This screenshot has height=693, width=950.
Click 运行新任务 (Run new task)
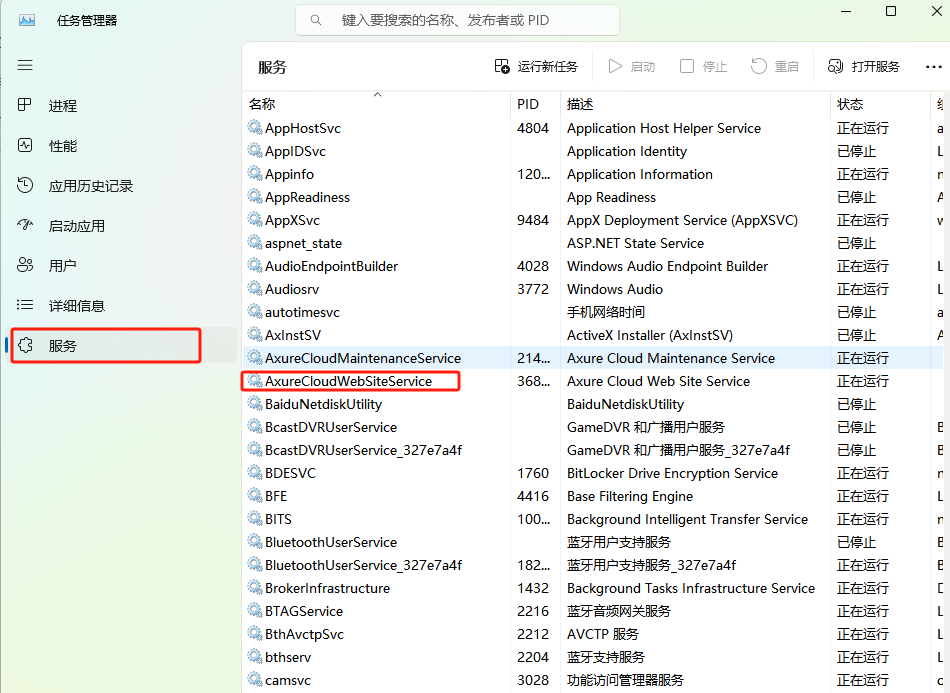(x=536, y=67)
